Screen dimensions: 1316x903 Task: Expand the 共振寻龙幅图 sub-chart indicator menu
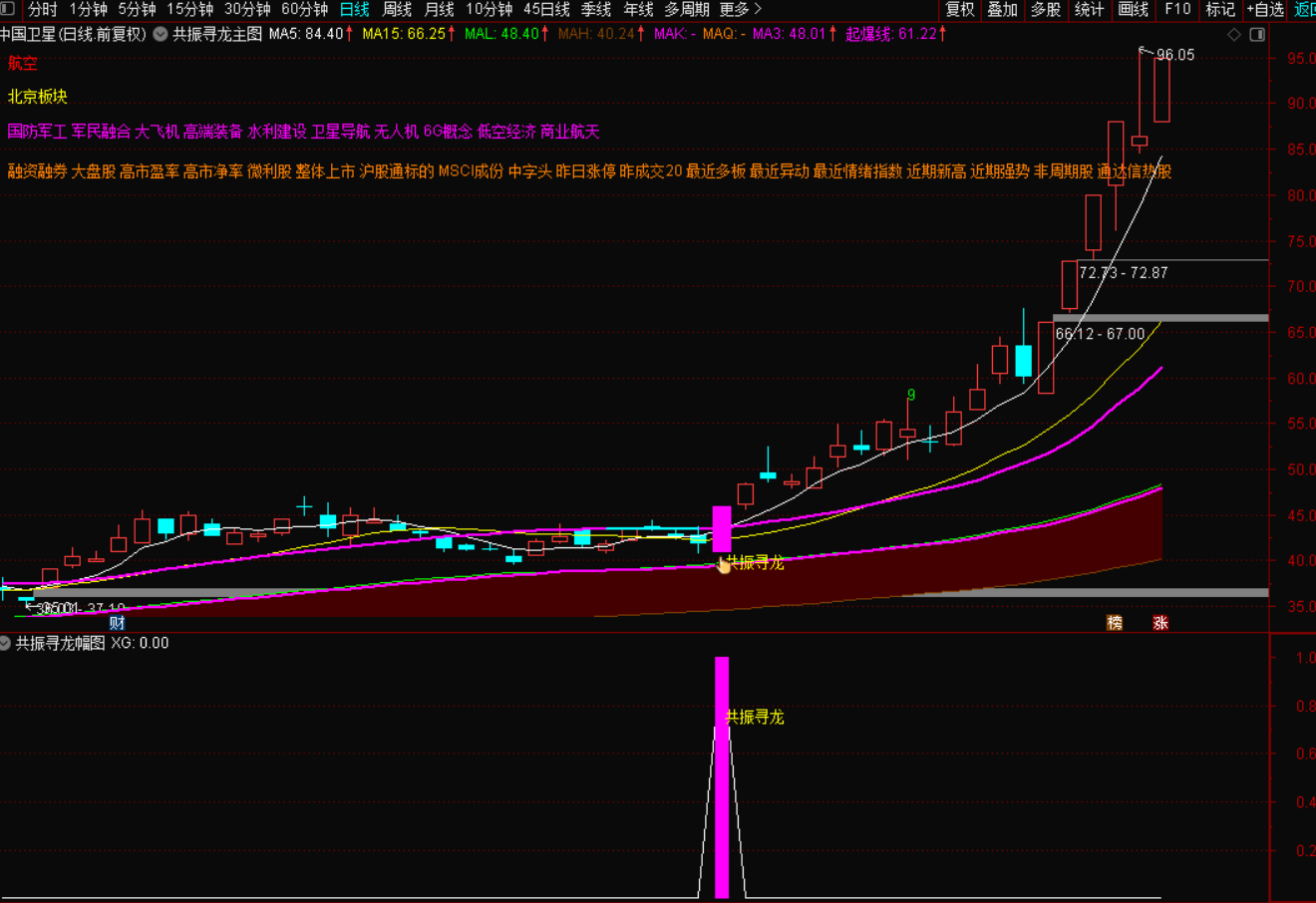[x=6, y=644]
